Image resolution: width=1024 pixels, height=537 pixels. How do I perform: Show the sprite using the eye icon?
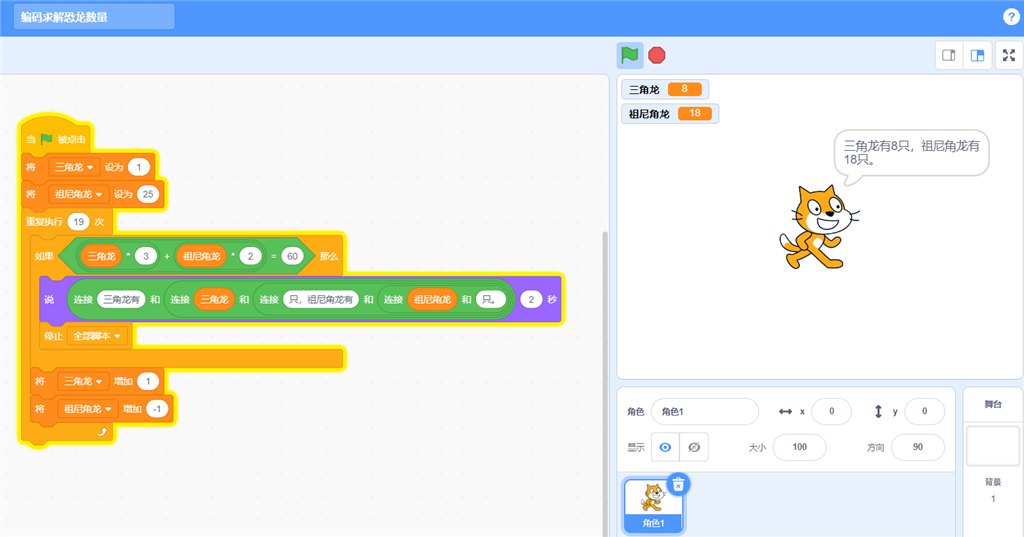(x=665, y=447)
